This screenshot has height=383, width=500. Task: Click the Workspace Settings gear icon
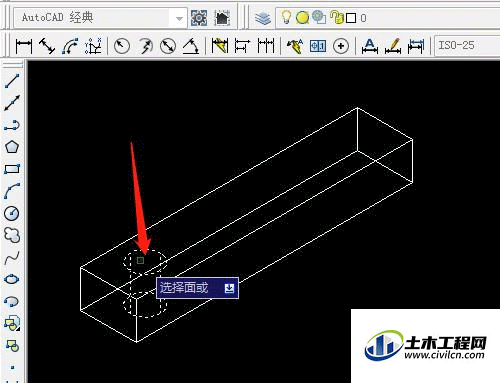[x=199, y=17]
